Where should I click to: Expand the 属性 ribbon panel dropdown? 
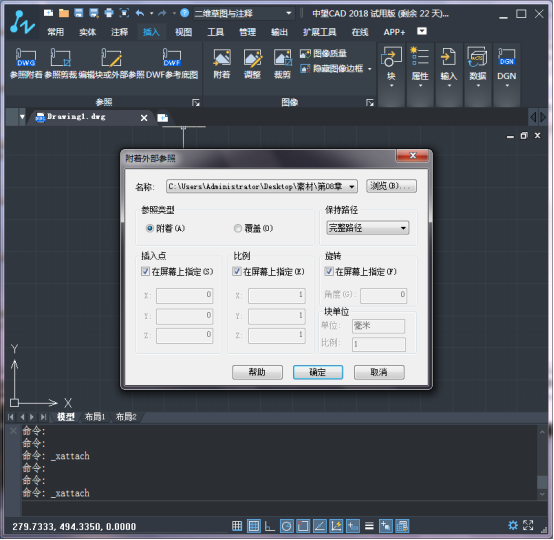420,86
